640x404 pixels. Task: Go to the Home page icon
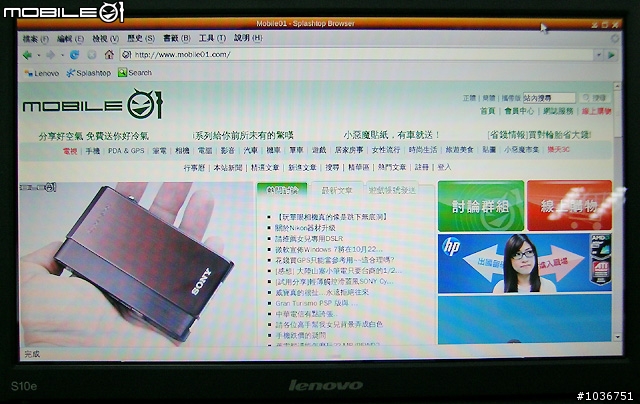pos(109,54)
